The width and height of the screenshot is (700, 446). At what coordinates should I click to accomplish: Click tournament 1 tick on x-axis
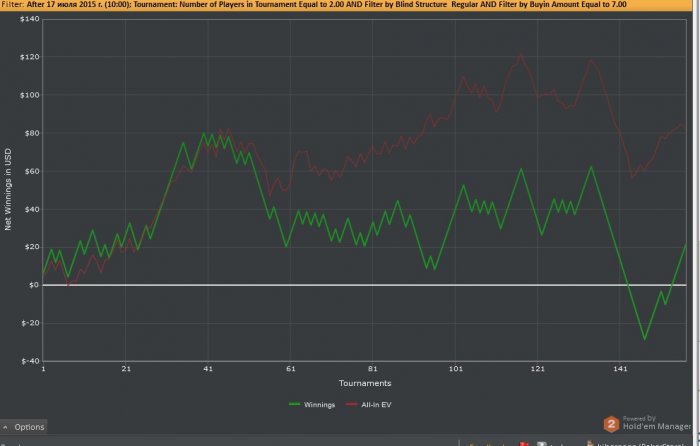44,369
